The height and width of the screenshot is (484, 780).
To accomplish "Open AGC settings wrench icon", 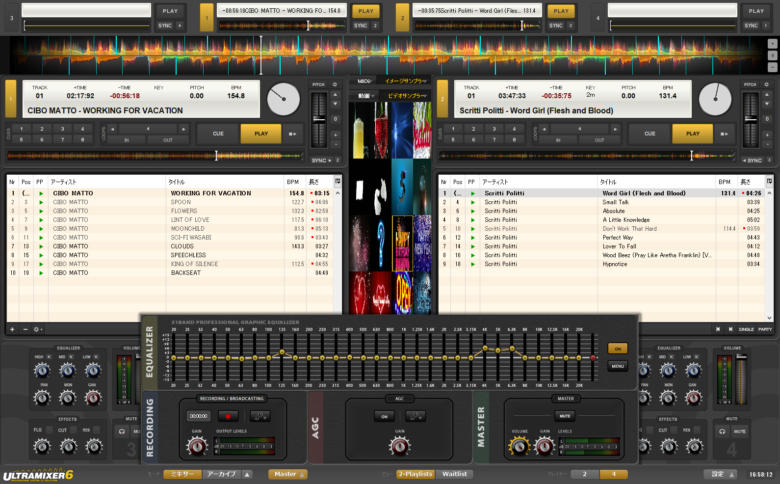I will [415, 416].
